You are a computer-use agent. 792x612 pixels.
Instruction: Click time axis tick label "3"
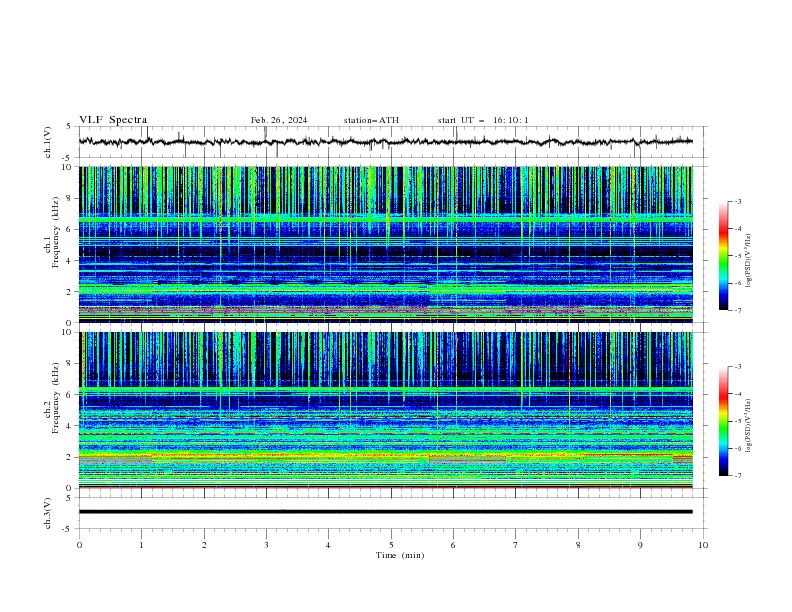pyautogui.click(x=266, y=545)
